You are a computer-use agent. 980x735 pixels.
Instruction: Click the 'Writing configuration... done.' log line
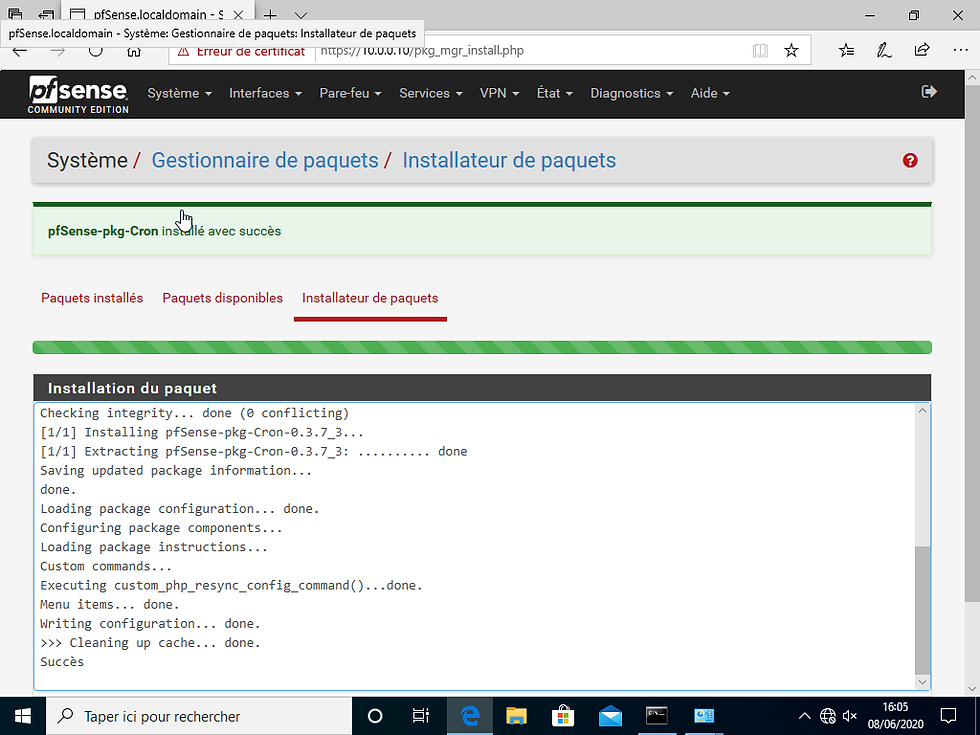click(150, 624)
